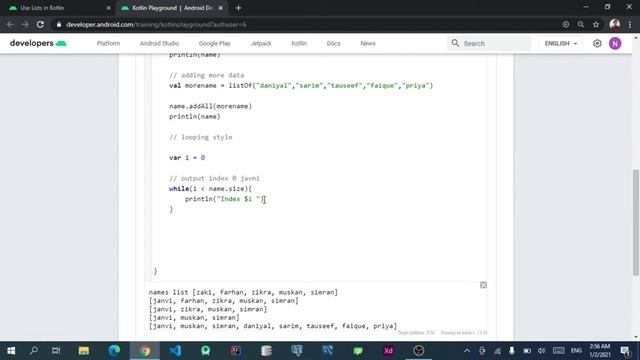640x360 pixels.
Task: Click the volume speaker tray icon
Action: point(542,351)
